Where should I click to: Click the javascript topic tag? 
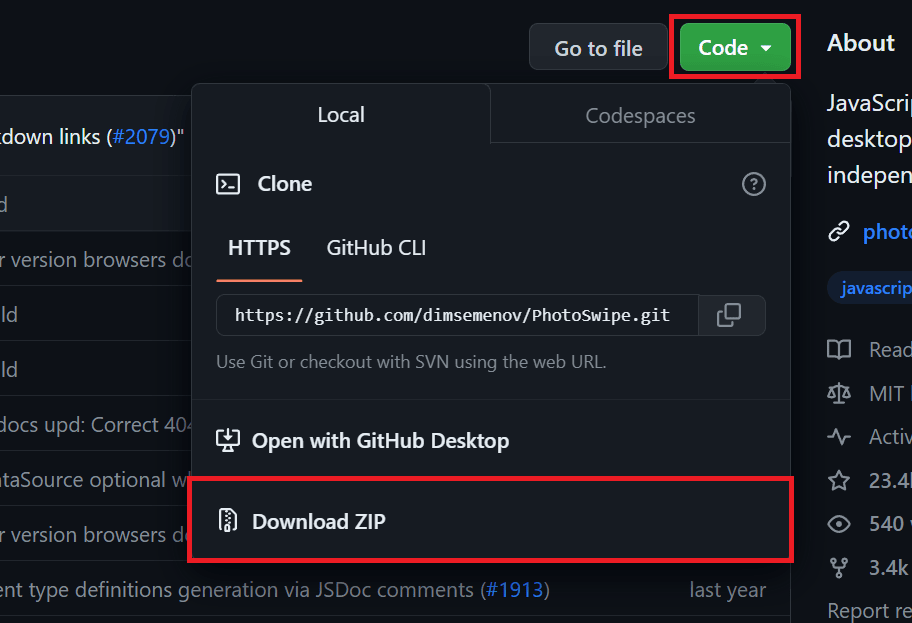(870, 288)
